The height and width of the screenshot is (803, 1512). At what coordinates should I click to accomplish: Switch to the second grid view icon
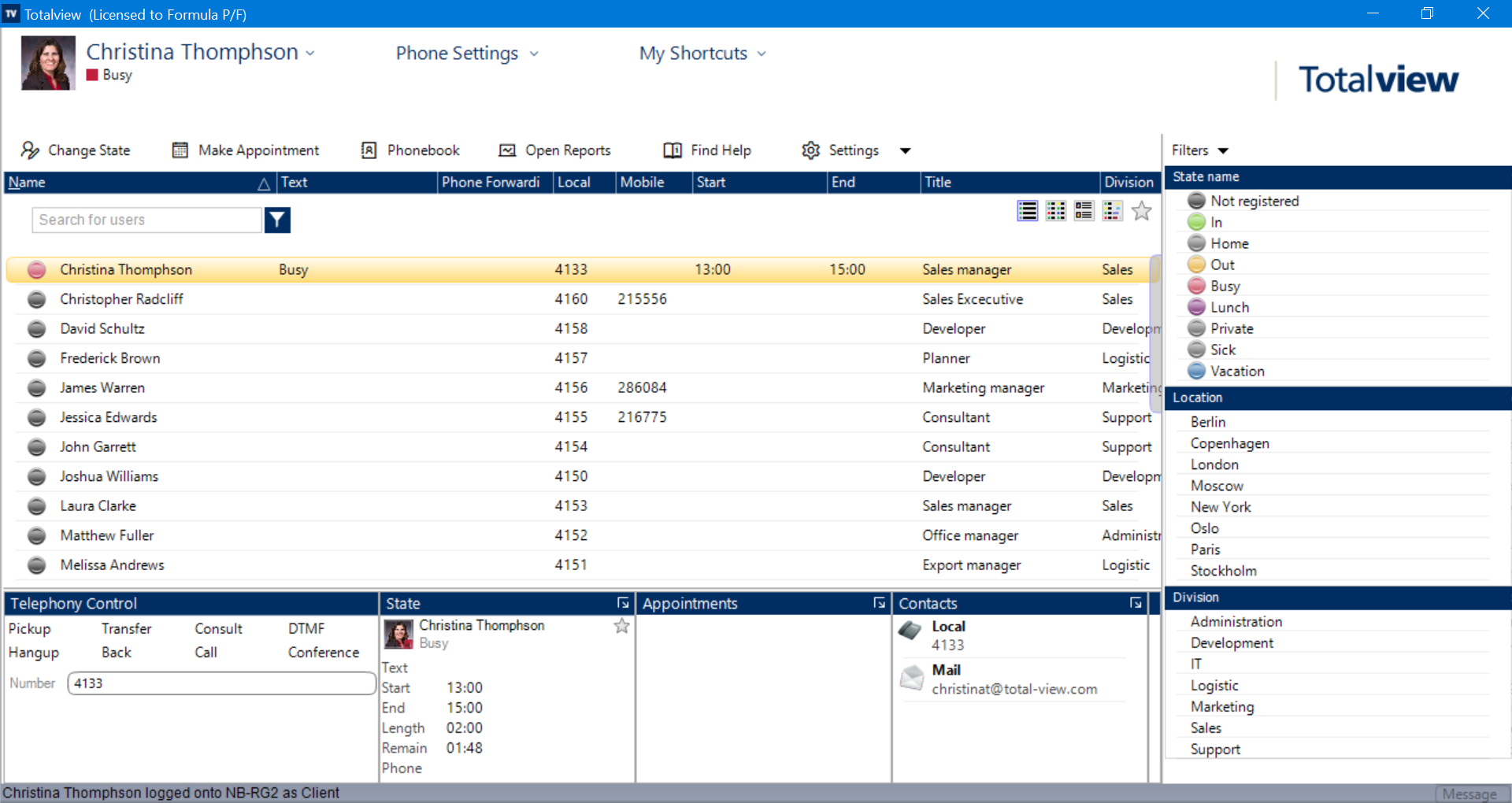click(1056, 211)
